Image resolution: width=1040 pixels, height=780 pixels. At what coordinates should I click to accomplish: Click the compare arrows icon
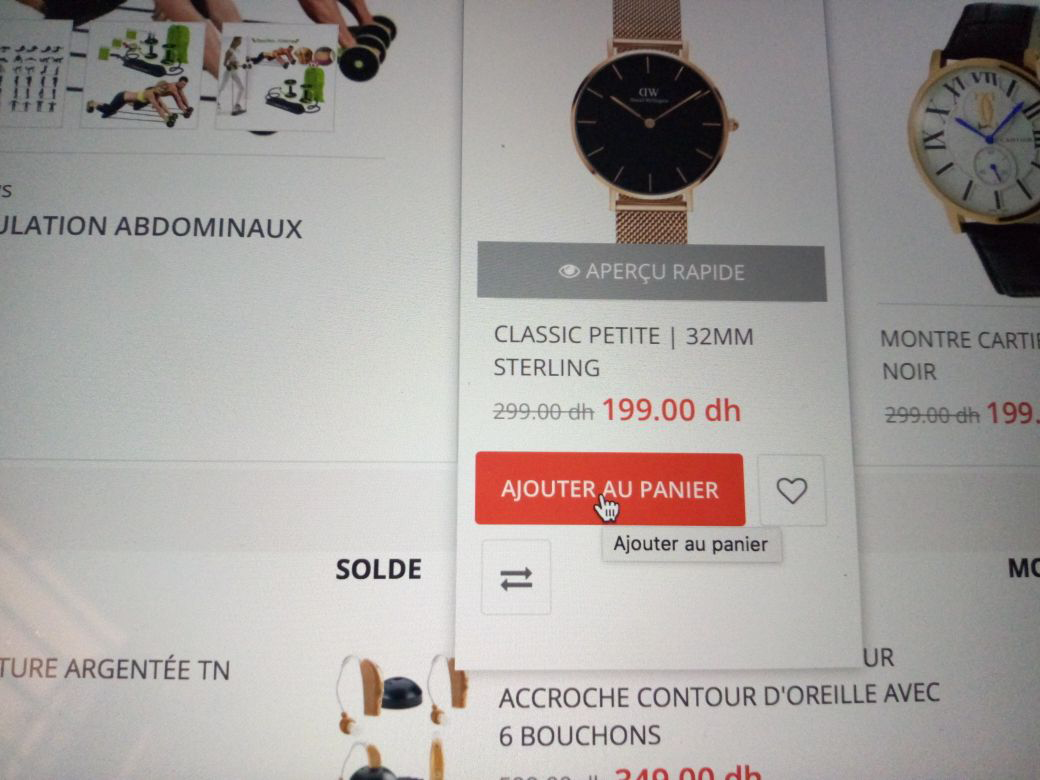pos(516,578)
